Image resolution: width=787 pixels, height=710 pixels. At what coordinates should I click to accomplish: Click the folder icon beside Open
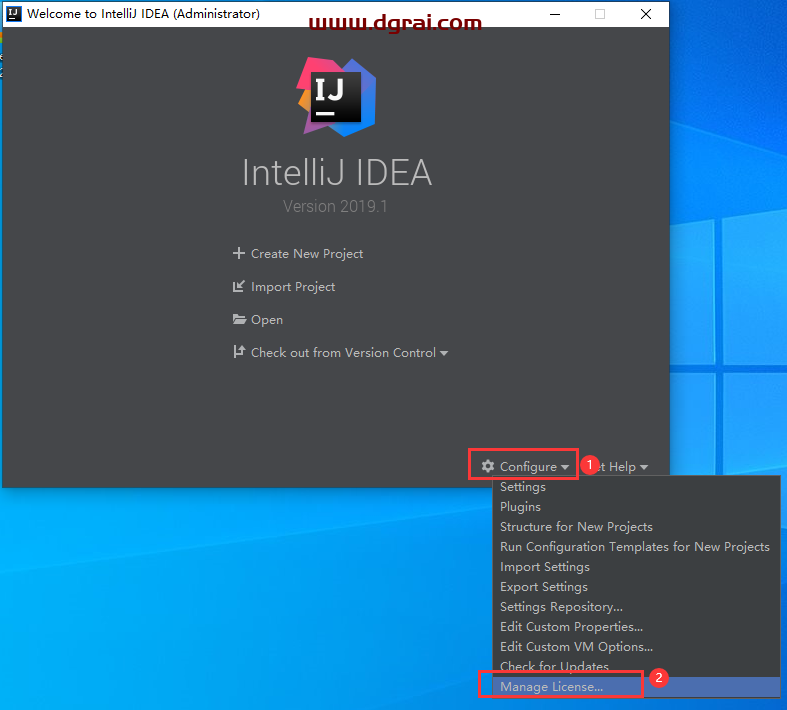tap(239, 319)
